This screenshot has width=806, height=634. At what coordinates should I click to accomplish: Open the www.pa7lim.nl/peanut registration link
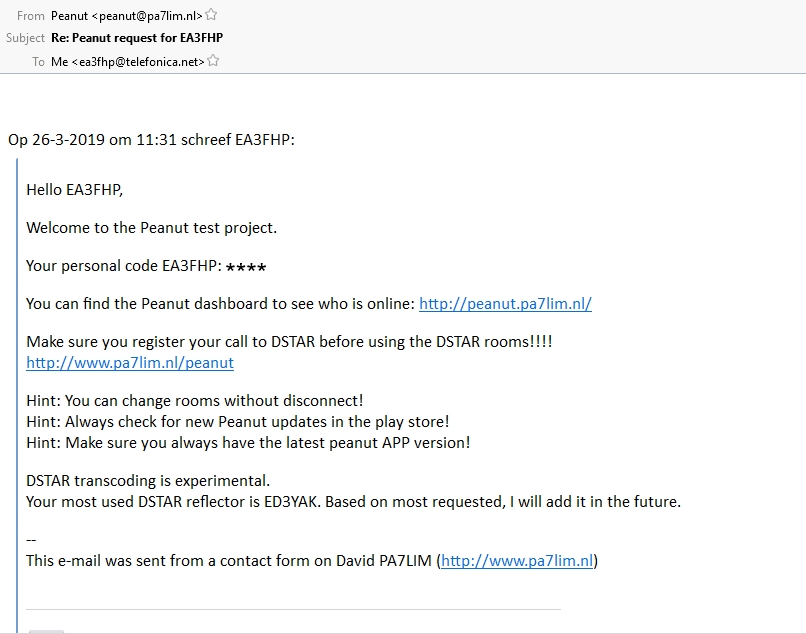(x=130, y=363)
